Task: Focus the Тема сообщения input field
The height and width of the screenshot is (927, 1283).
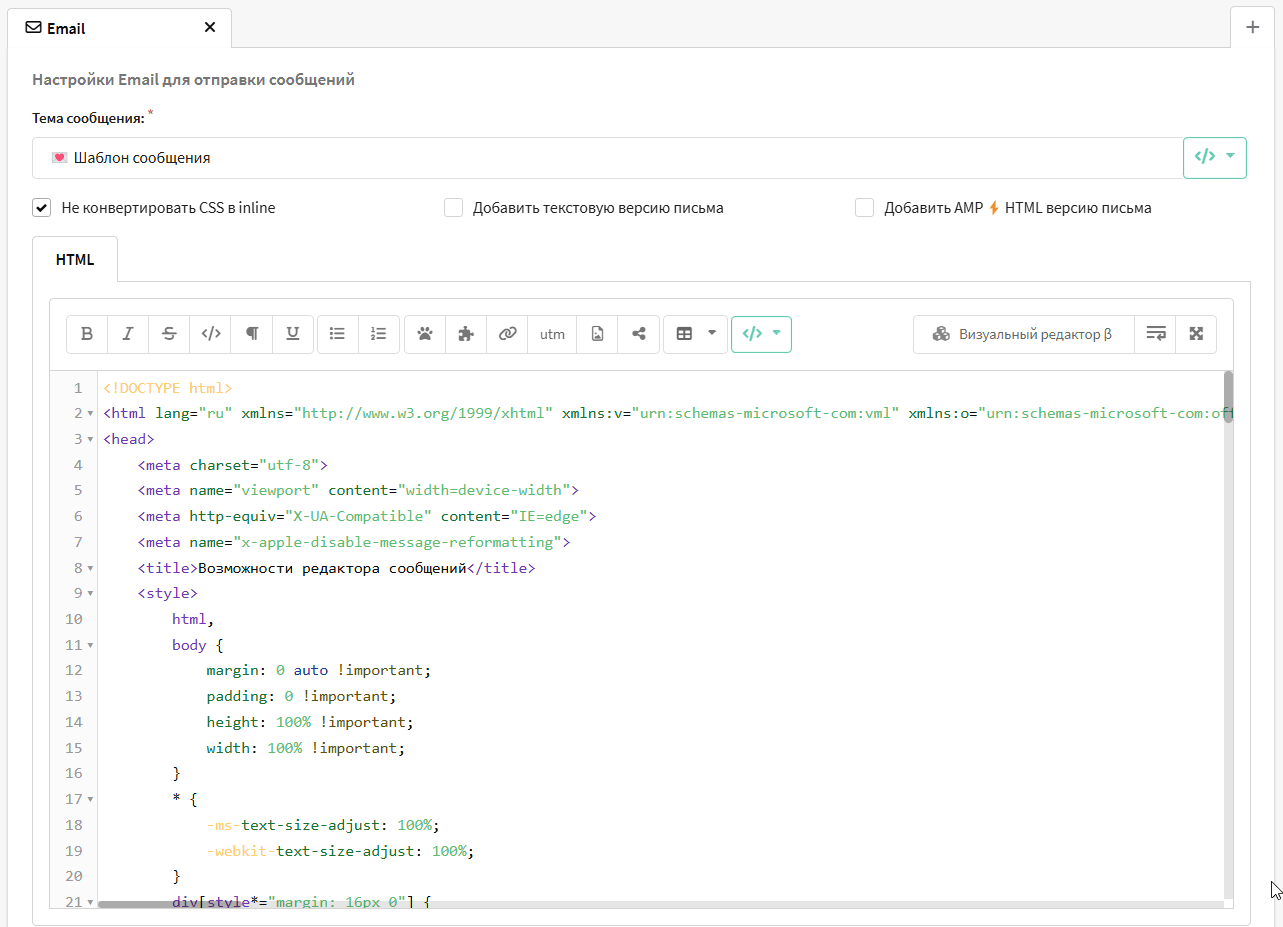Action: [x=607, y=158]
